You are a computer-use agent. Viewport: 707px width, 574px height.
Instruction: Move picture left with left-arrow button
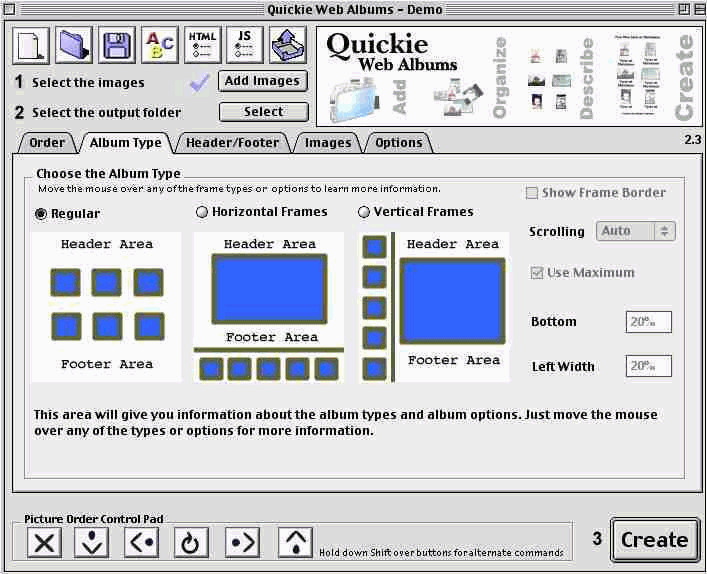142,542
